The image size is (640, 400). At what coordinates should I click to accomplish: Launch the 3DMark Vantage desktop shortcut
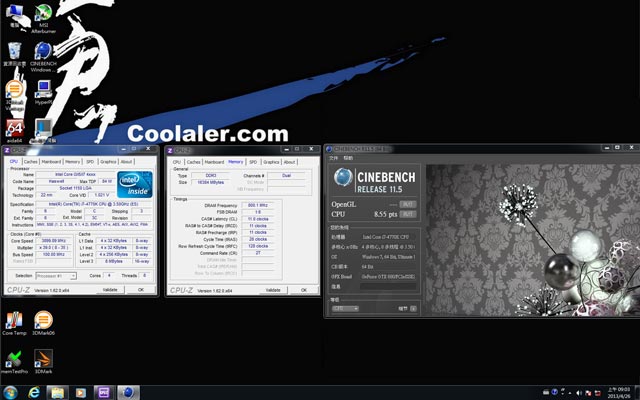(x=14, y=96)
